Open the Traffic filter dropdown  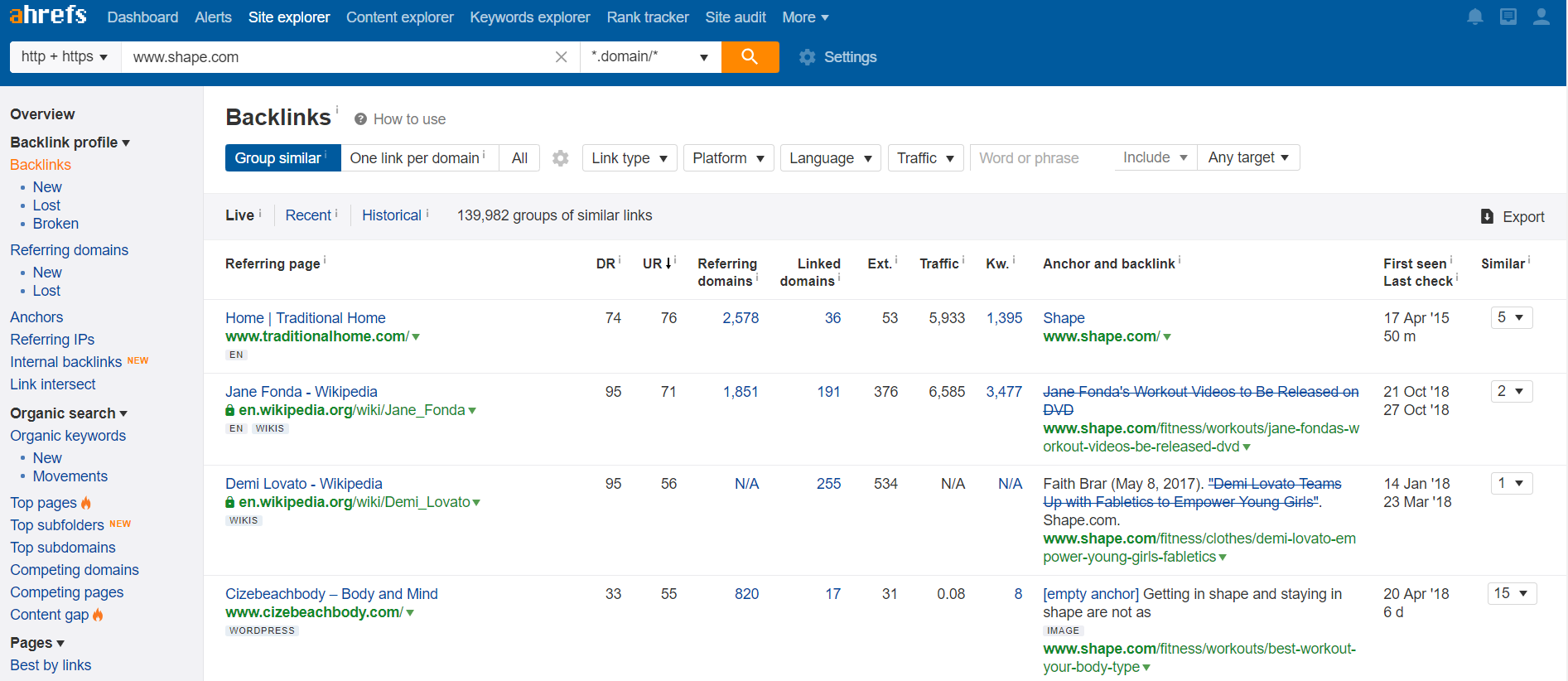[925, 158]
